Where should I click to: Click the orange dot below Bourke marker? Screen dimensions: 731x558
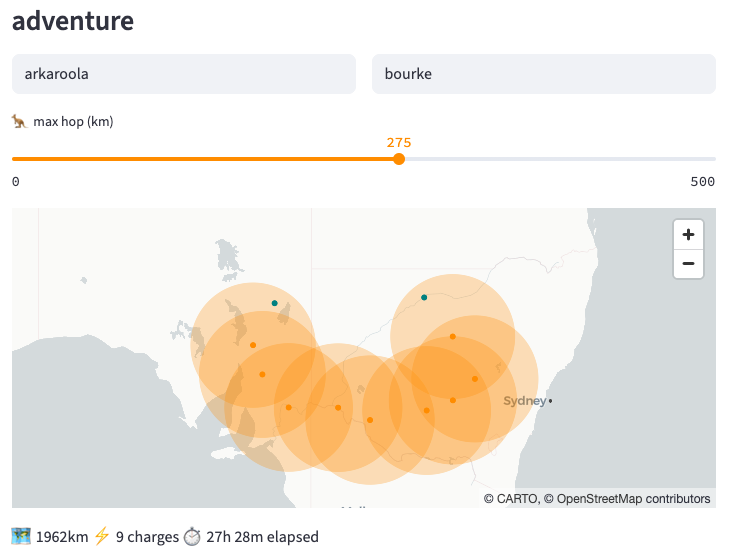pos(452,336)
